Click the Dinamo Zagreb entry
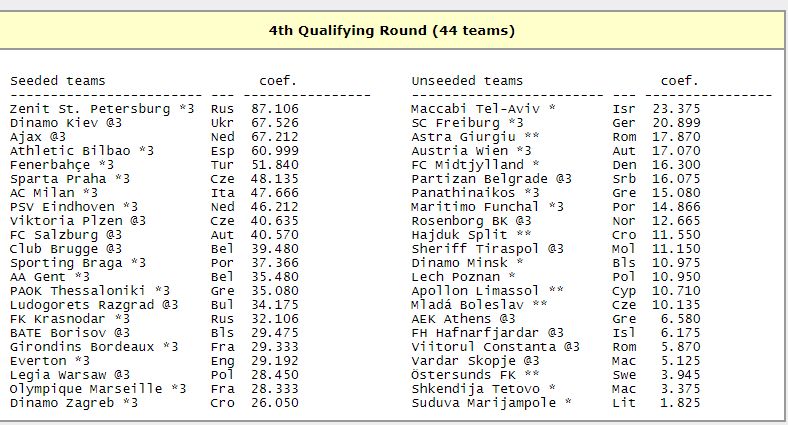 tap(74, 403)
